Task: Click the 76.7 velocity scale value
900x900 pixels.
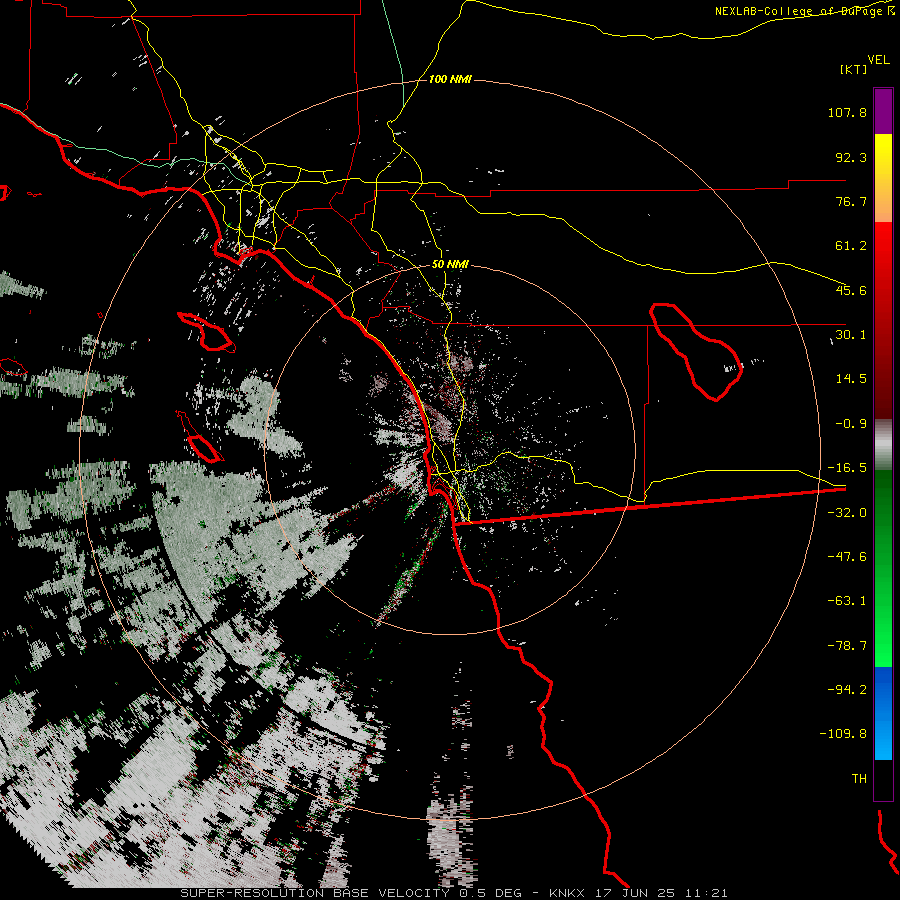Action: [851, 201]
